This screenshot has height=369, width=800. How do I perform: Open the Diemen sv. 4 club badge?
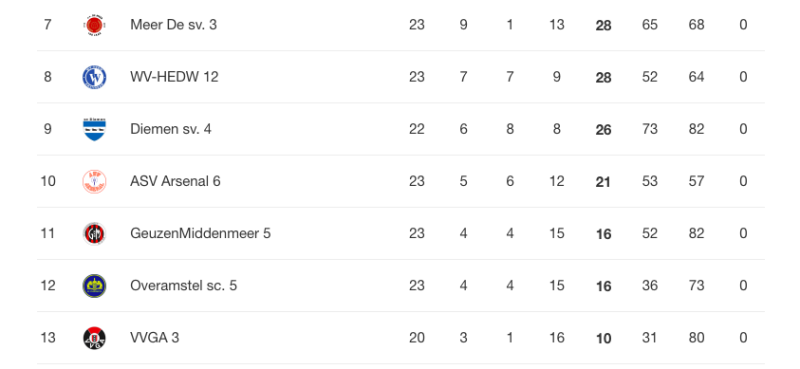[x=94, y=129]
